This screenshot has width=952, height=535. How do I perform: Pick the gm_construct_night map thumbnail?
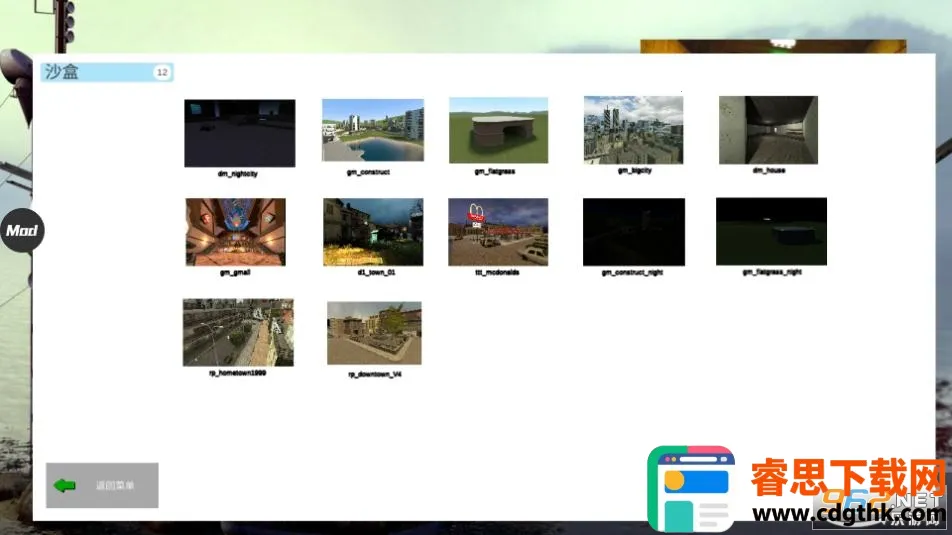634,232
